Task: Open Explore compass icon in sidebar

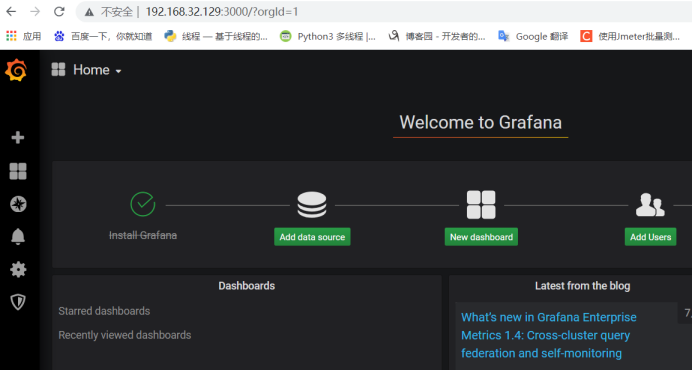Action: pos(18,204)
